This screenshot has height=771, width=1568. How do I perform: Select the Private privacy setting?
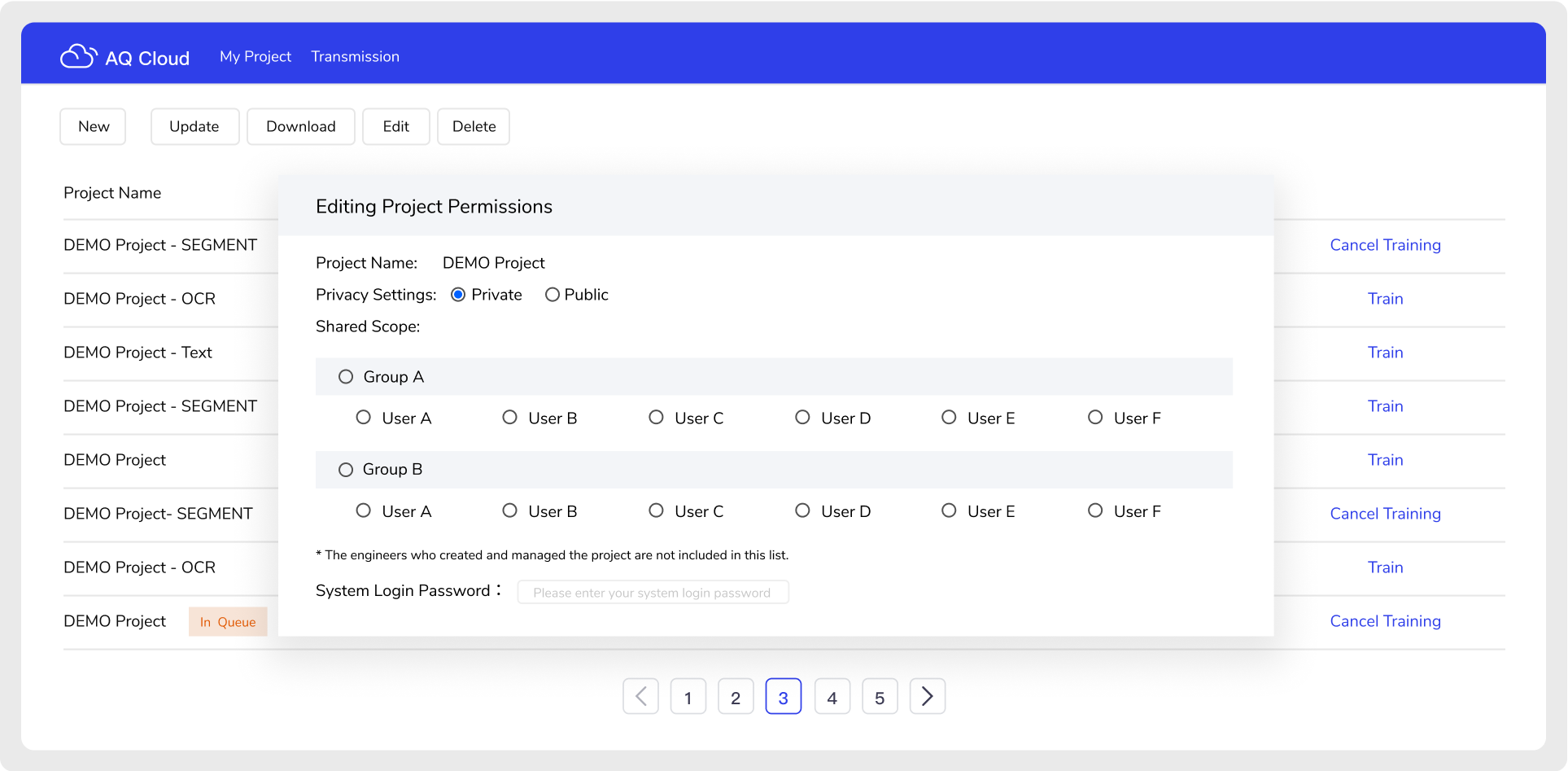(458, 295)
